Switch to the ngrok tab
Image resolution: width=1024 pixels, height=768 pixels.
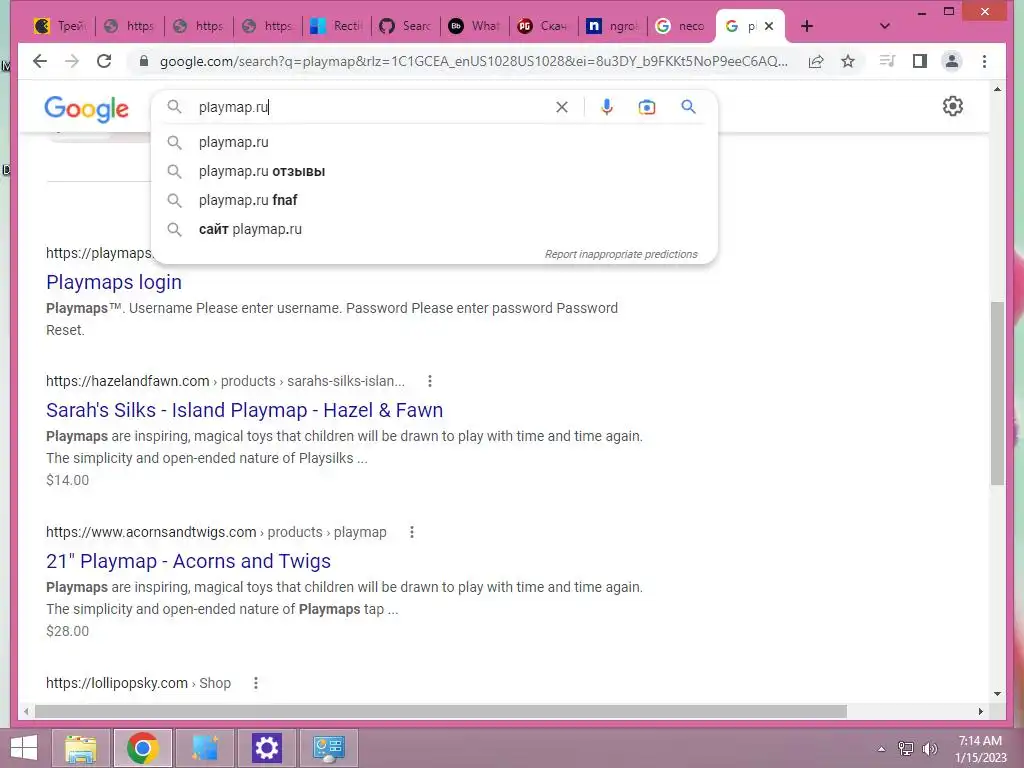[x=614, y=26]
